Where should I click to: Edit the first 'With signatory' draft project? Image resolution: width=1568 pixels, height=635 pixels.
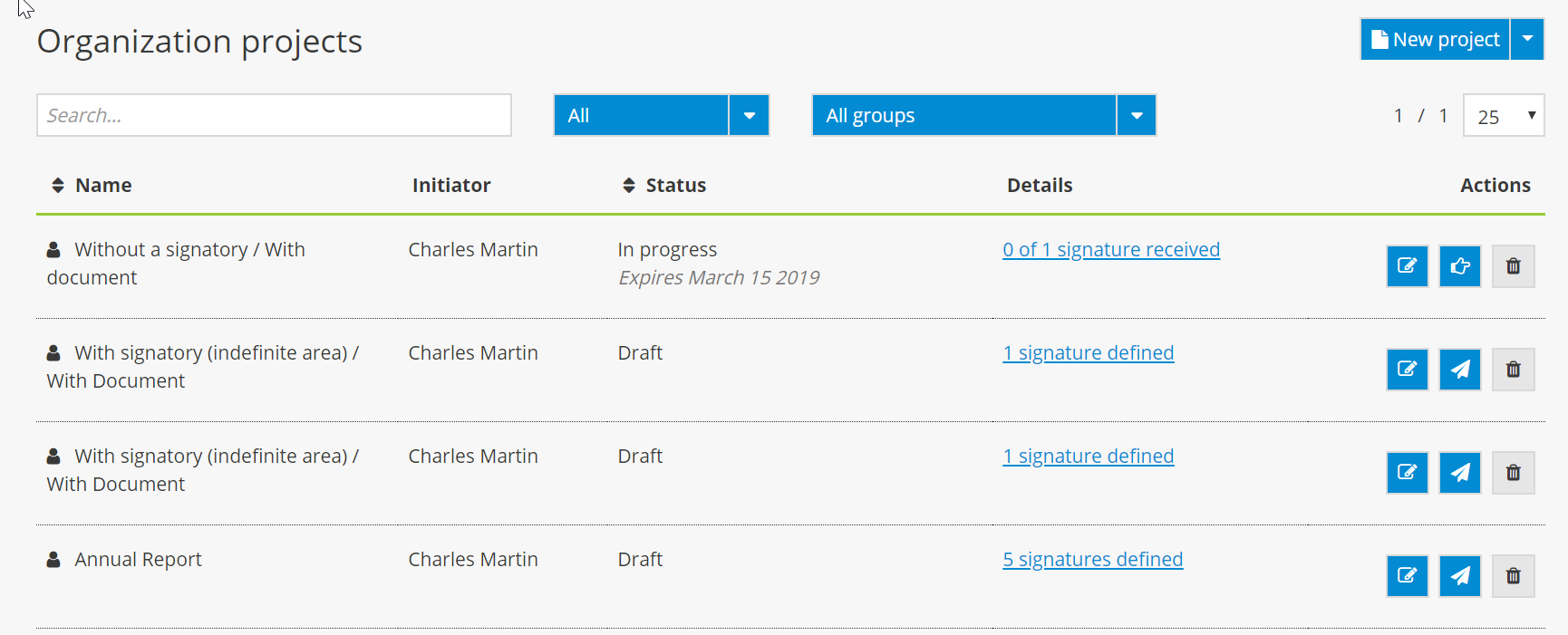pyautogui.click(x=1407, y=369)
